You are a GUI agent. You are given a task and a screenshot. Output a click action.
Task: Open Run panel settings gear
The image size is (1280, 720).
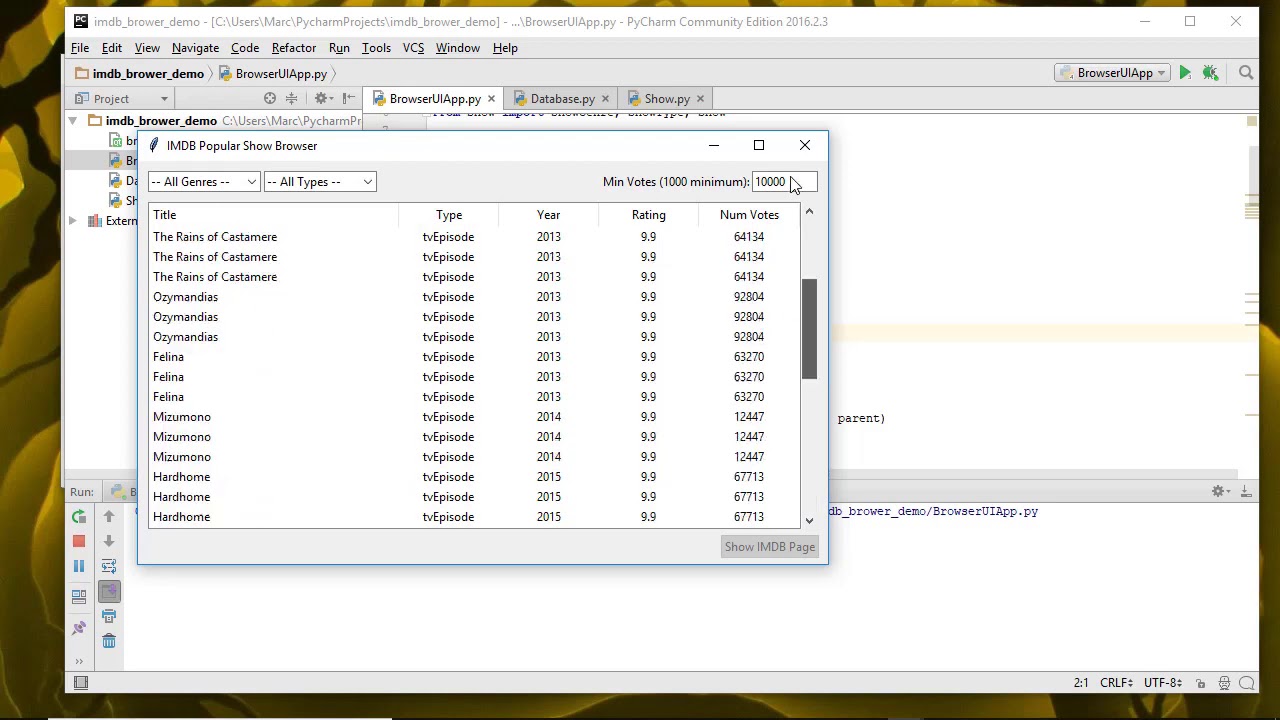click(1219, 491)
